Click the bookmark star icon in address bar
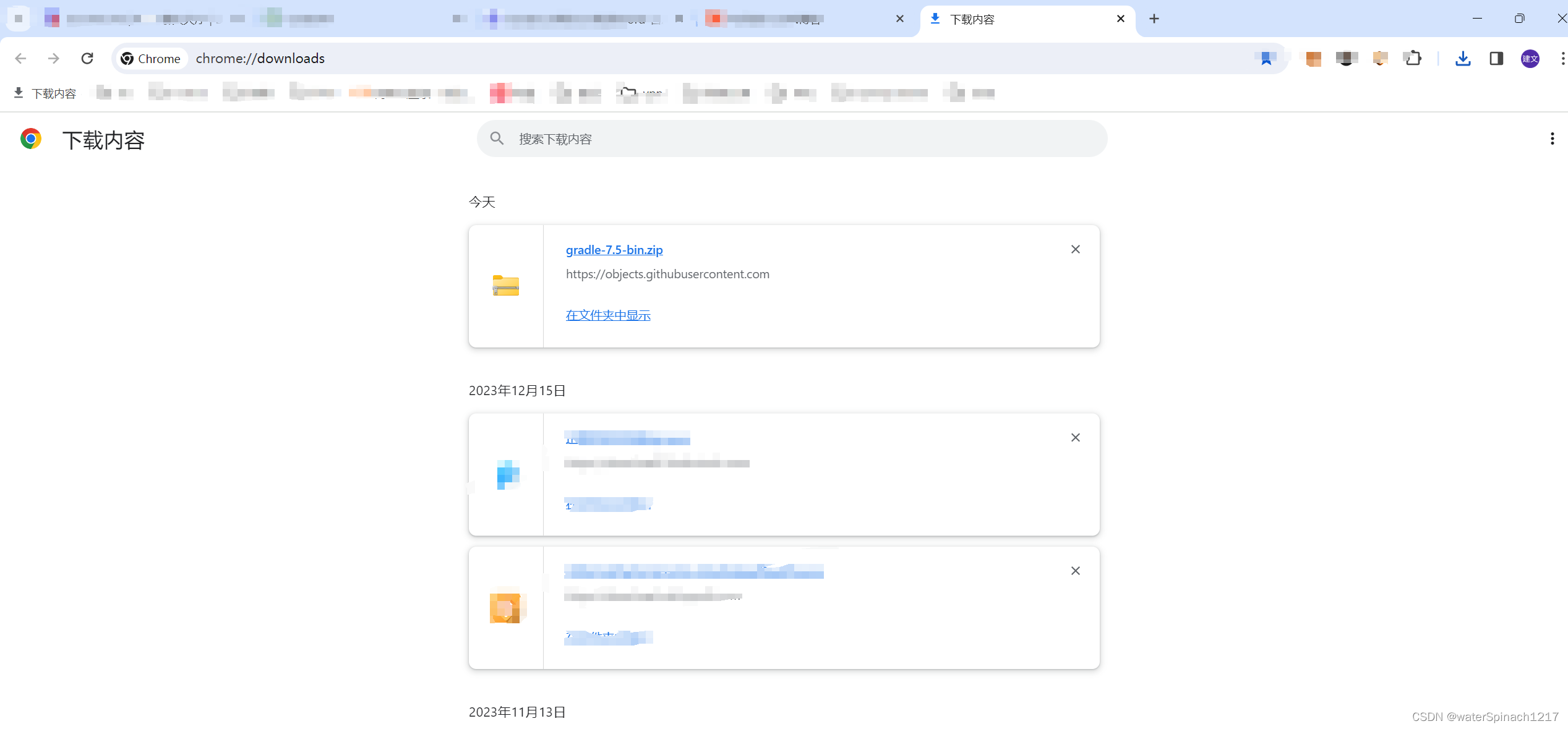 point(1266,58)
